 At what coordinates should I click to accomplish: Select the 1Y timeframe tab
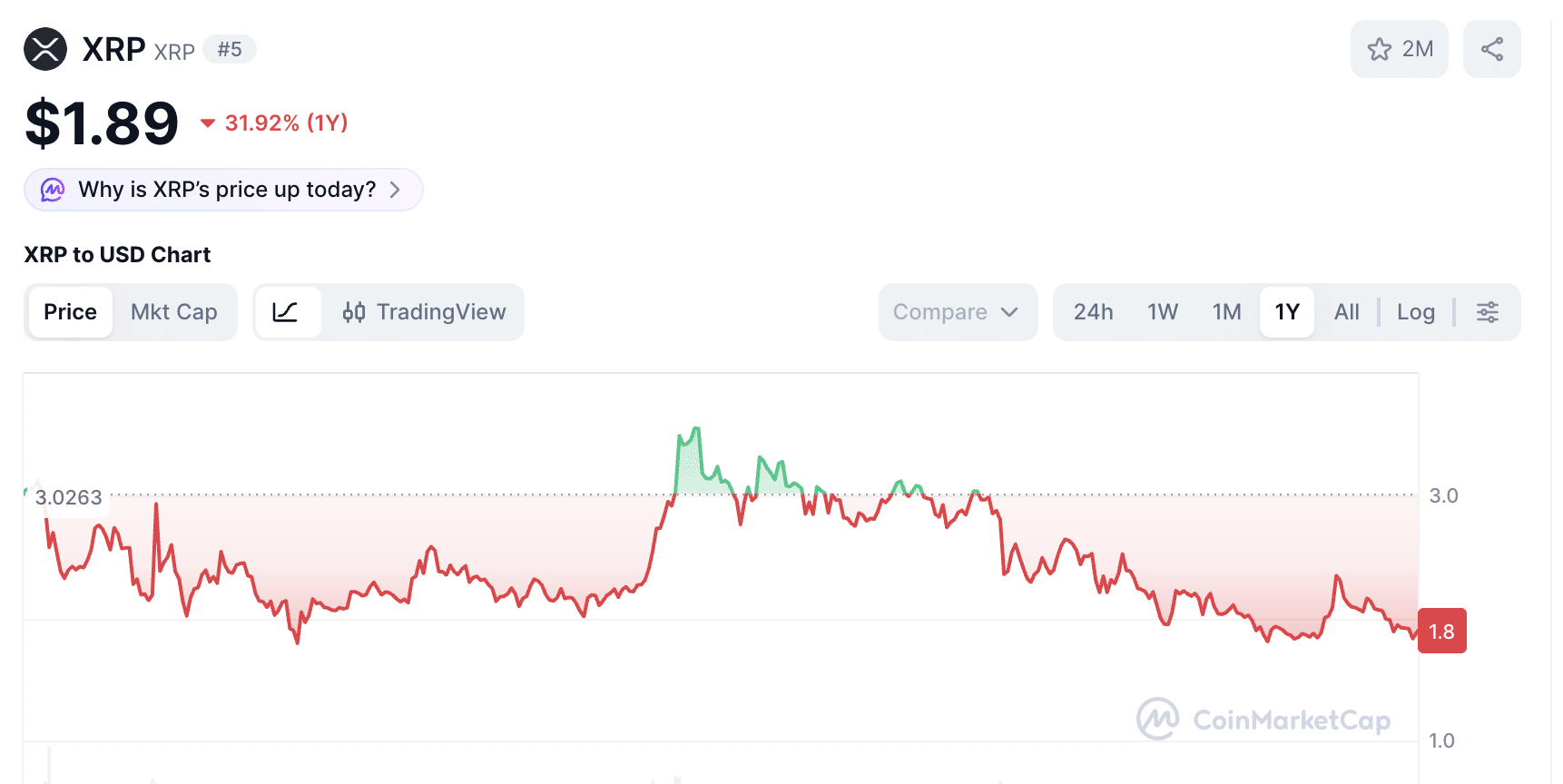tap(1287, 311)
